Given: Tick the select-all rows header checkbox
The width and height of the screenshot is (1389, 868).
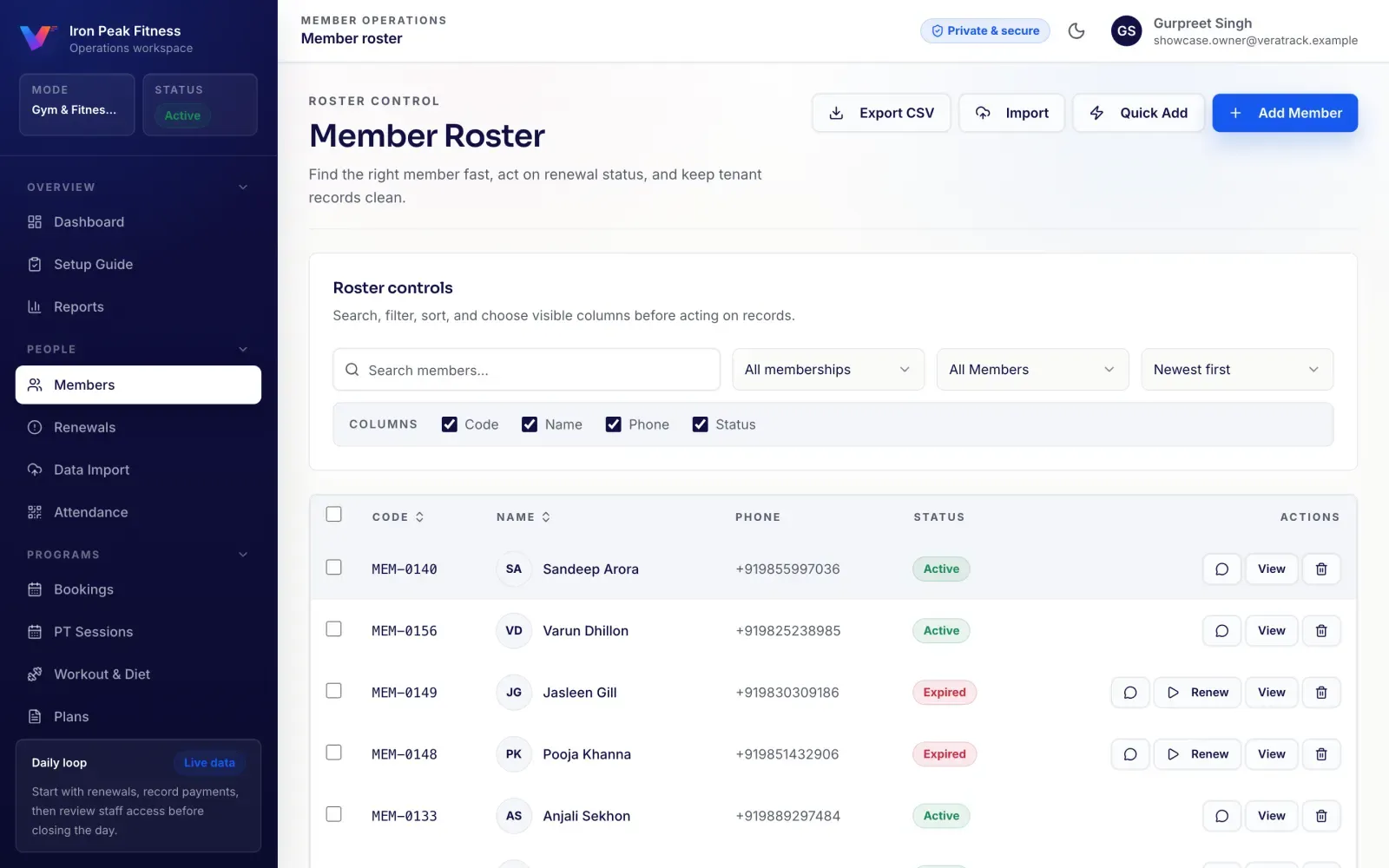Looking at the screenshot, I should [x=333, y=514].
